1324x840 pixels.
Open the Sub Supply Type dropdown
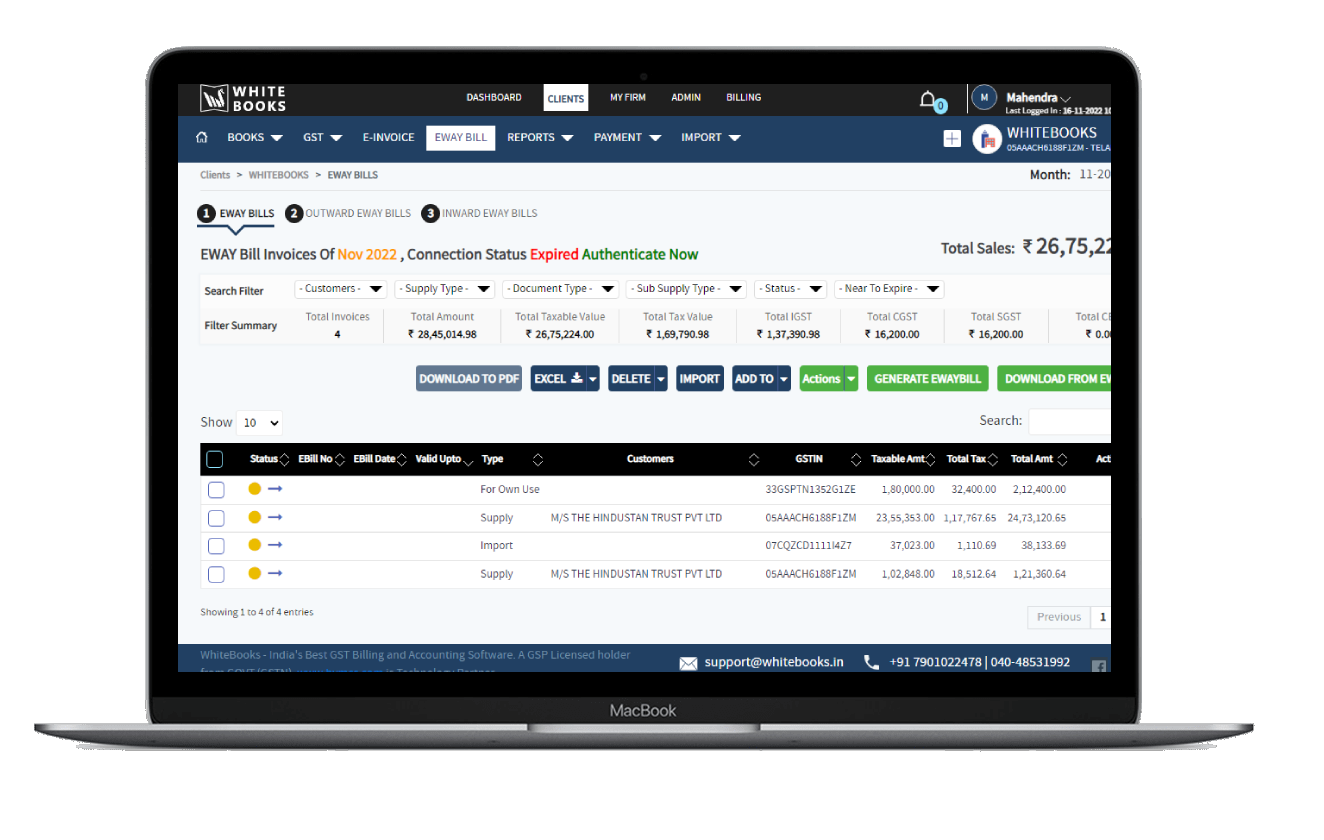(686, 289)
